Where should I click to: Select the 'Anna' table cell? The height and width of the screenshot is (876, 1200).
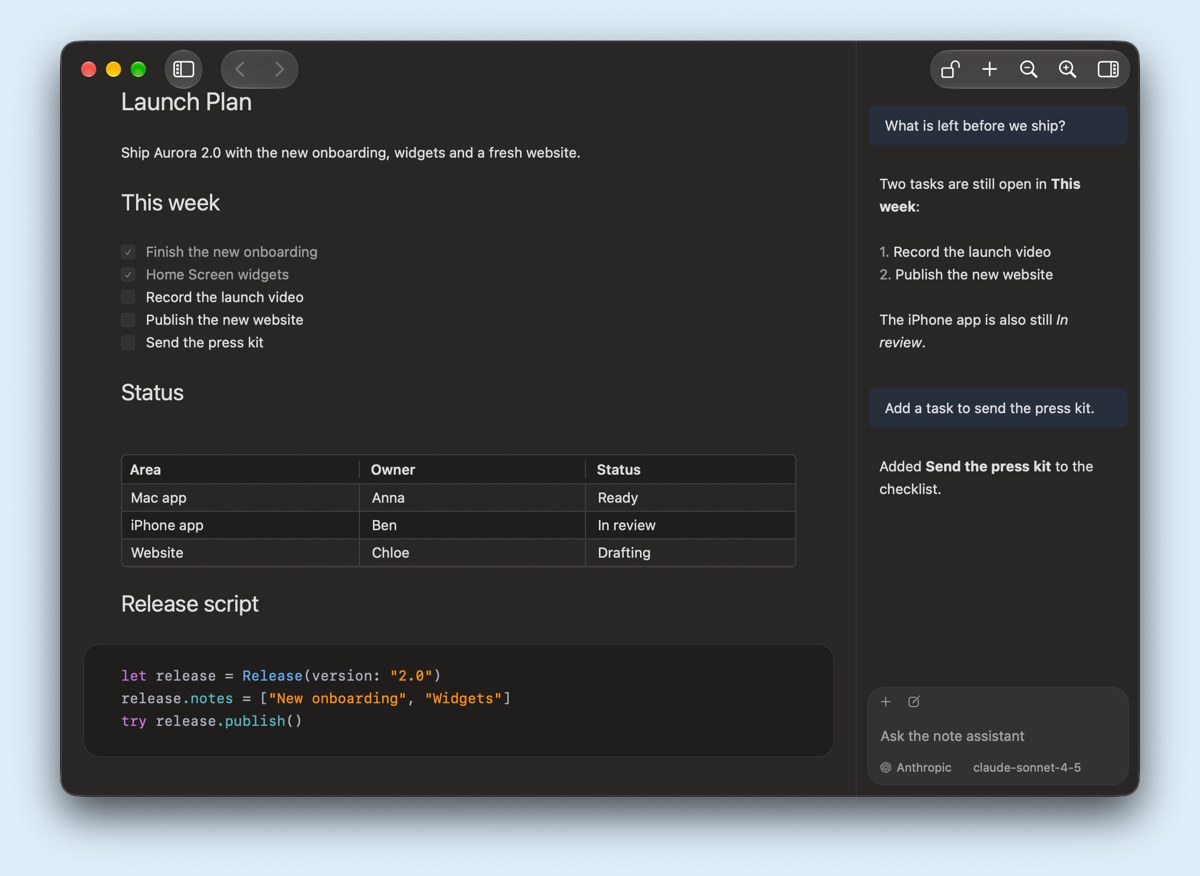[472, 497]
